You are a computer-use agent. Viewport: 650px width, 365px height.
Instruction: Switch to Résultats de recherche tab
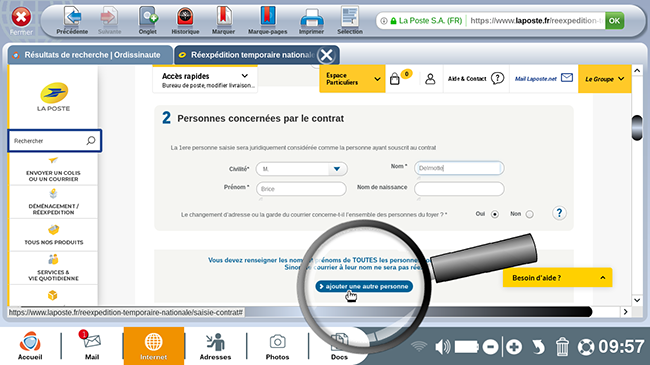point(90,55)
